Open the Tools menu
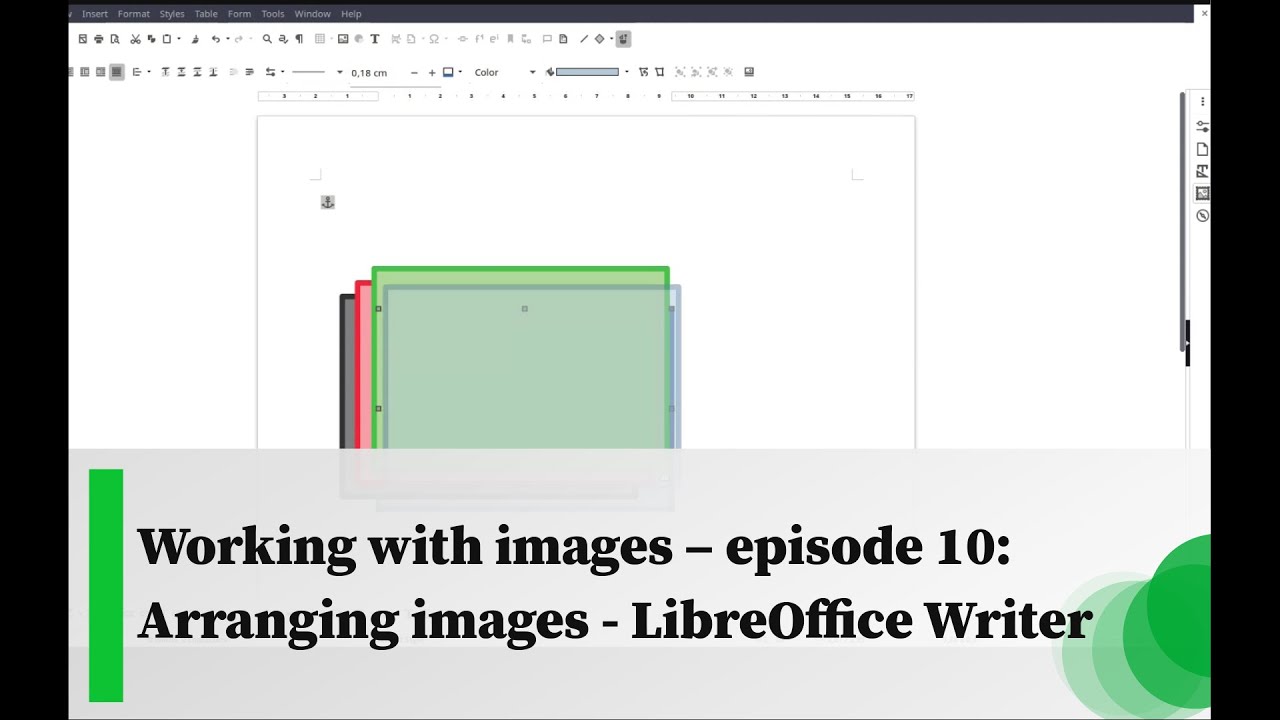The width and height of the screenshot is (1280, 720). pyautogui.click(x=273, y=14)
